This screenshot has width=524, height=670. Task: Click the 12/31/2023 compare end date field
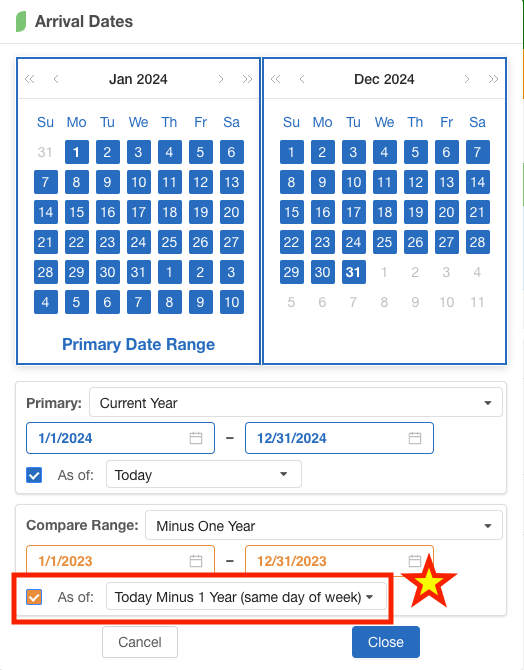[x=339, y=561]
